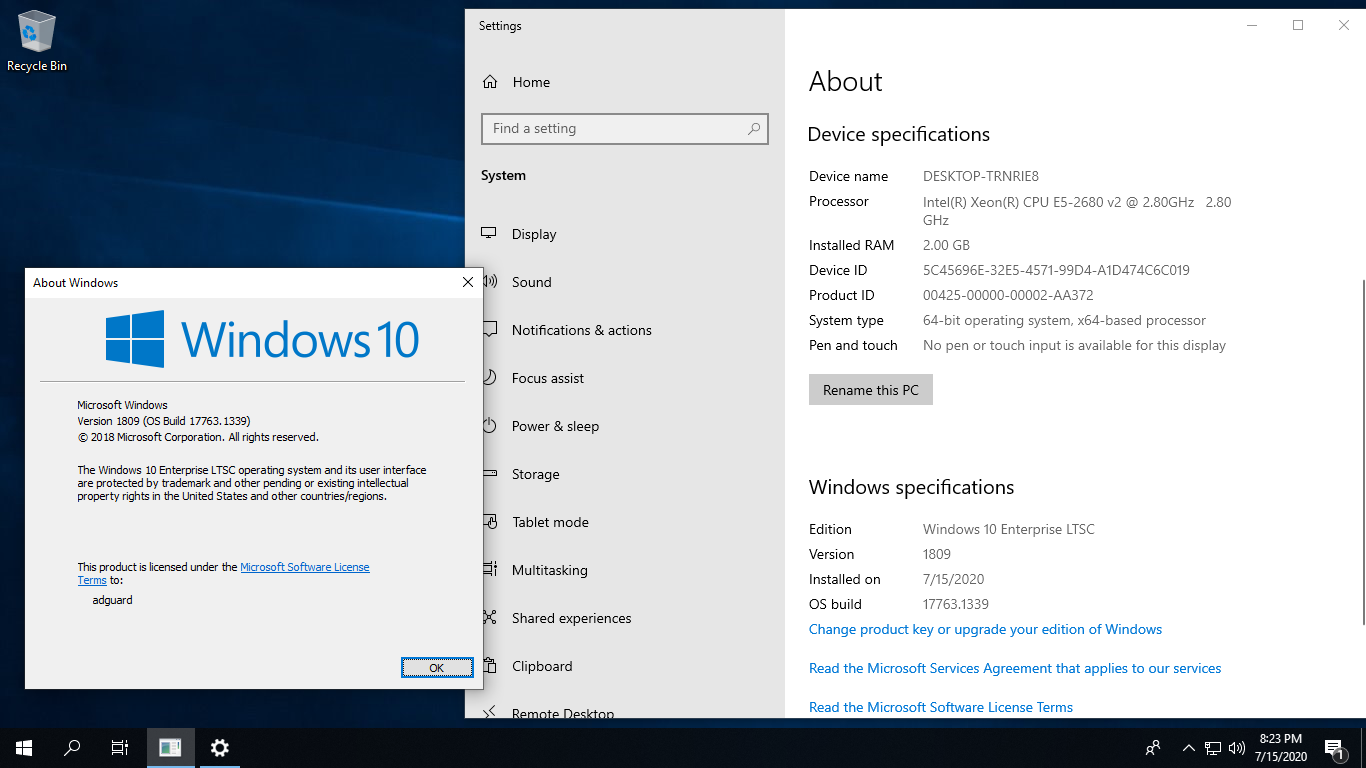
Task: Open the volume speaker icon in tray
Action: 1237,747
